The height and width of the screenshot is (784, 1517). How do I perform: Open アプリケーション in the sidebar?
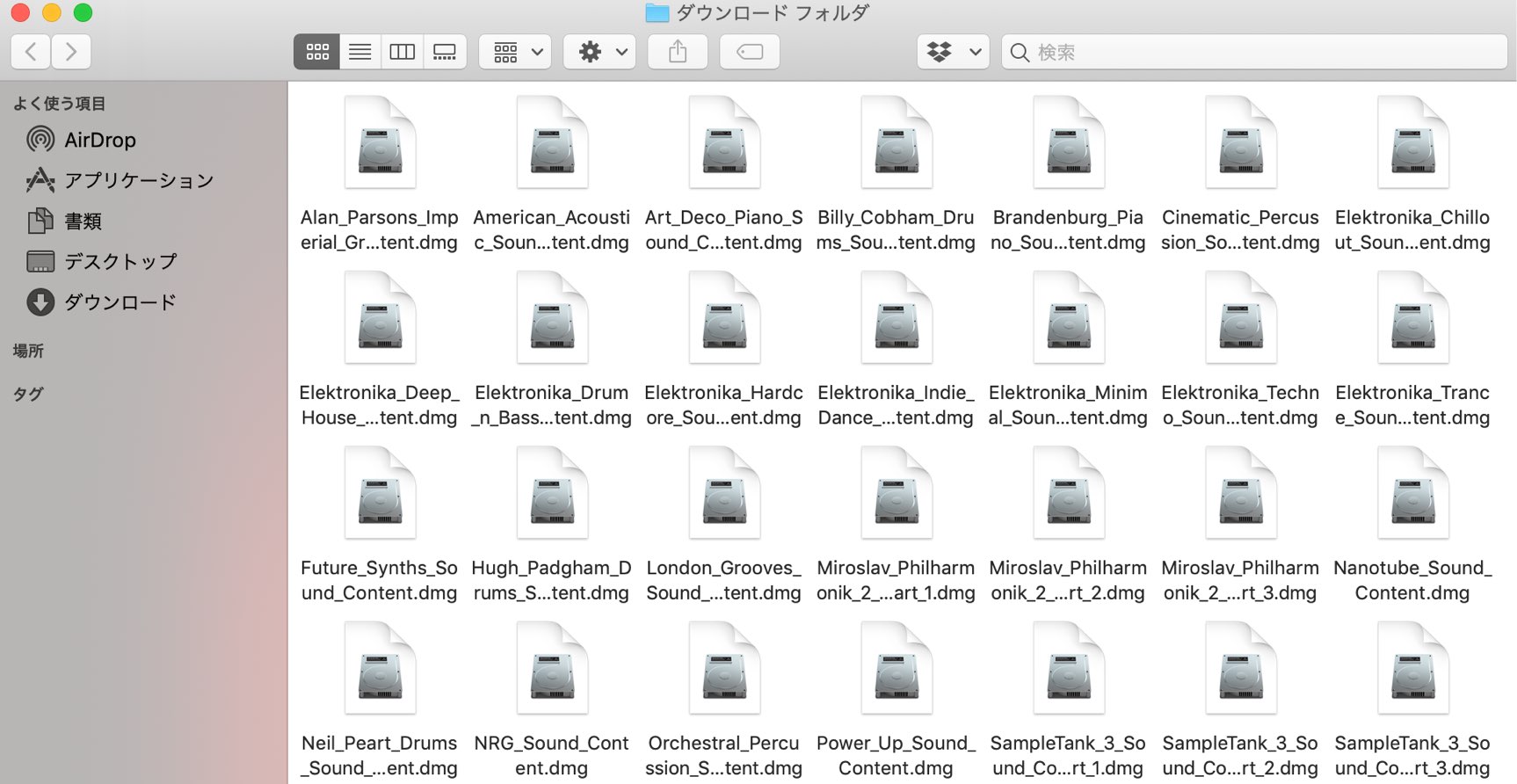(120, 180)
